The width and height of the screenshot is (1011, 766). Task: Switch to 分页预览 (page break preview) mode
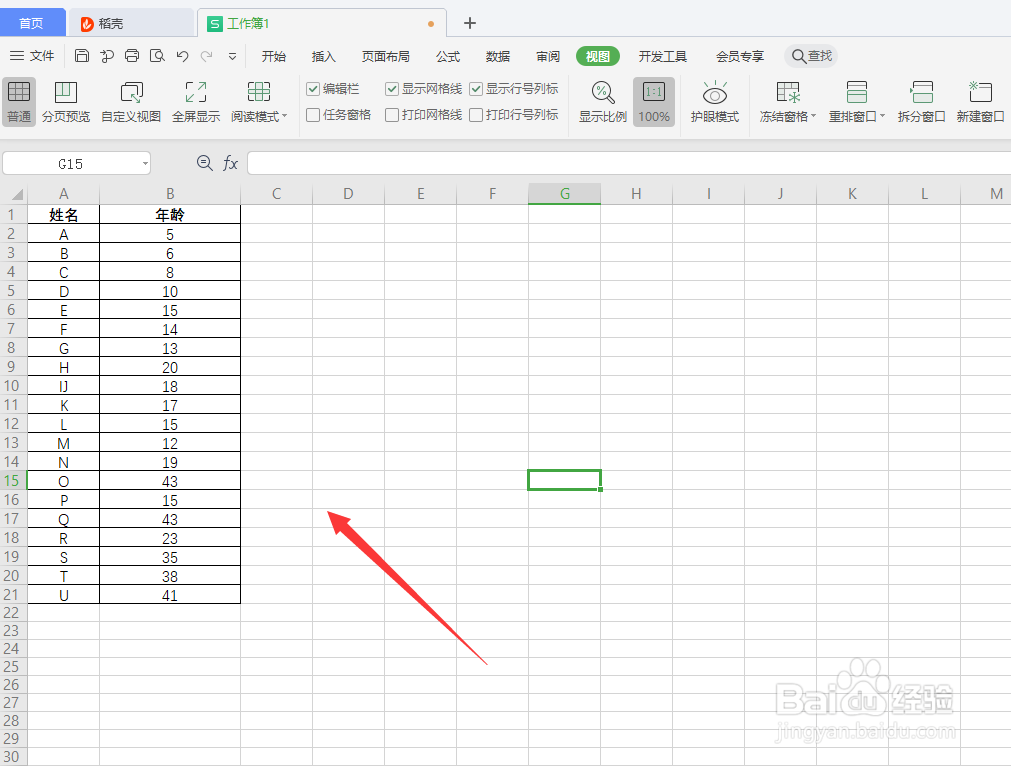coord(65,101)
